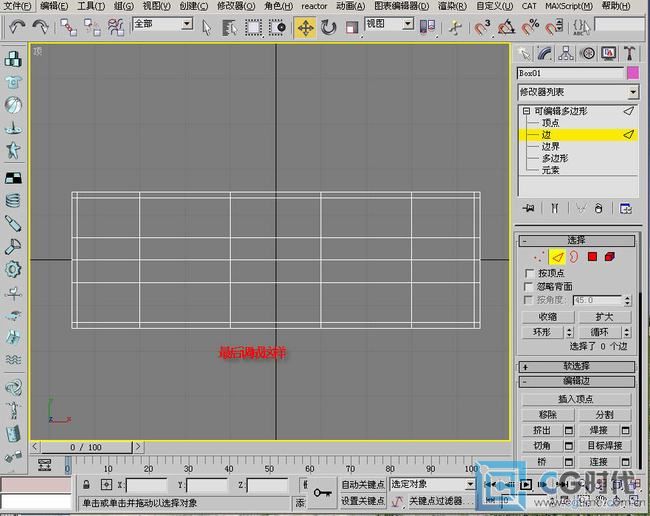Screen dimensions: 650x516
Task: Open the 修改器 menu
Action: tap(236, 6)
